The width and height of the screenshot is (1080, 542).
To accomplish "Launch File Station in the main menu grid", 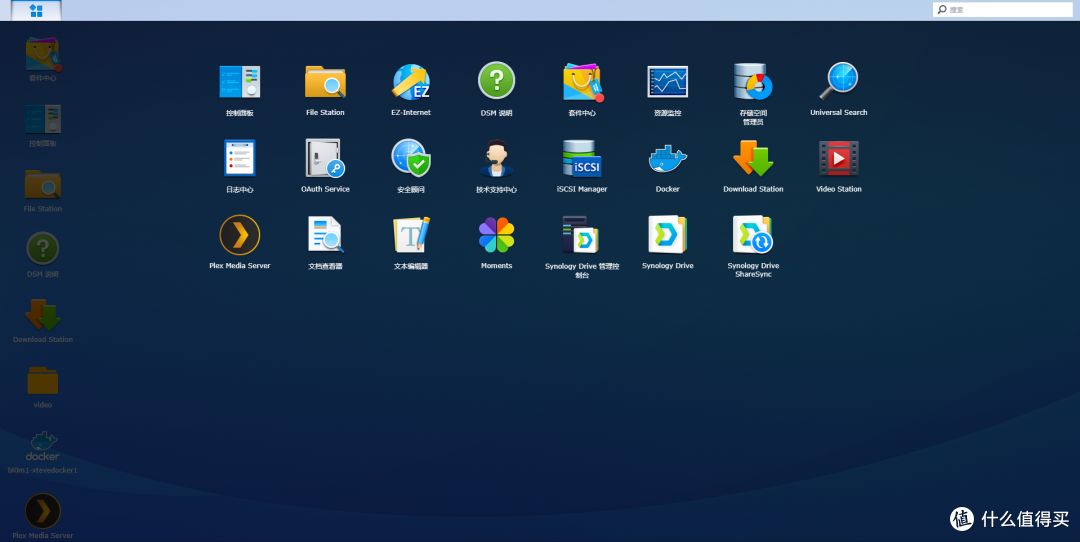I will [325, 82].
